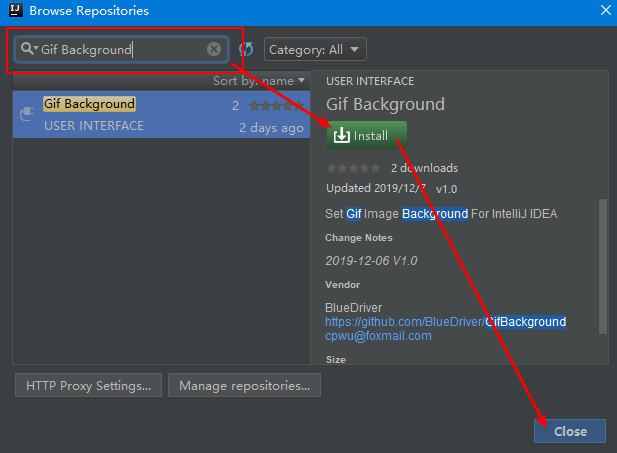Click the description panel scrollbar
Image resolution: width=617 pixels, height=453 pixels.
coord(602,266)
